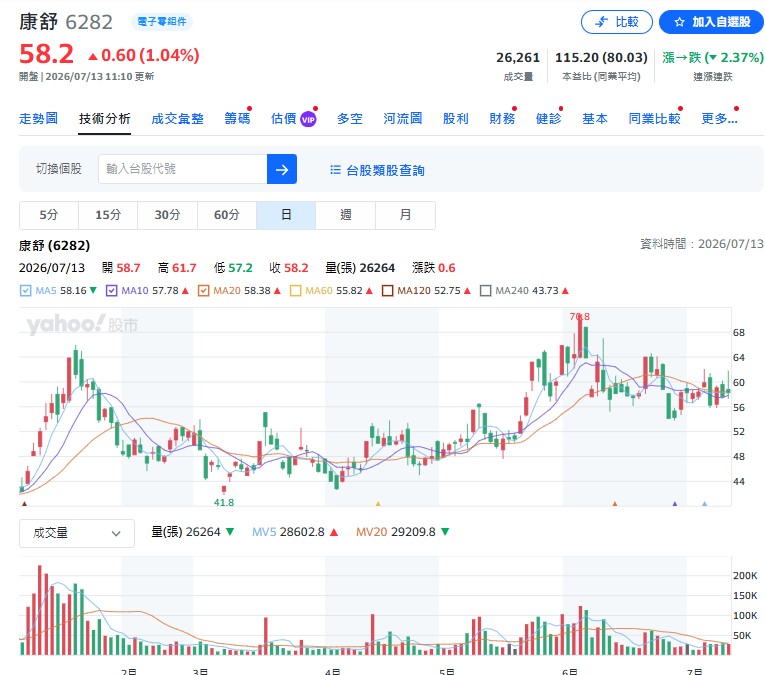Viewport: 765px width, 675px height.
Task: Click the 70.8 high price label
Action: point(580,317)
